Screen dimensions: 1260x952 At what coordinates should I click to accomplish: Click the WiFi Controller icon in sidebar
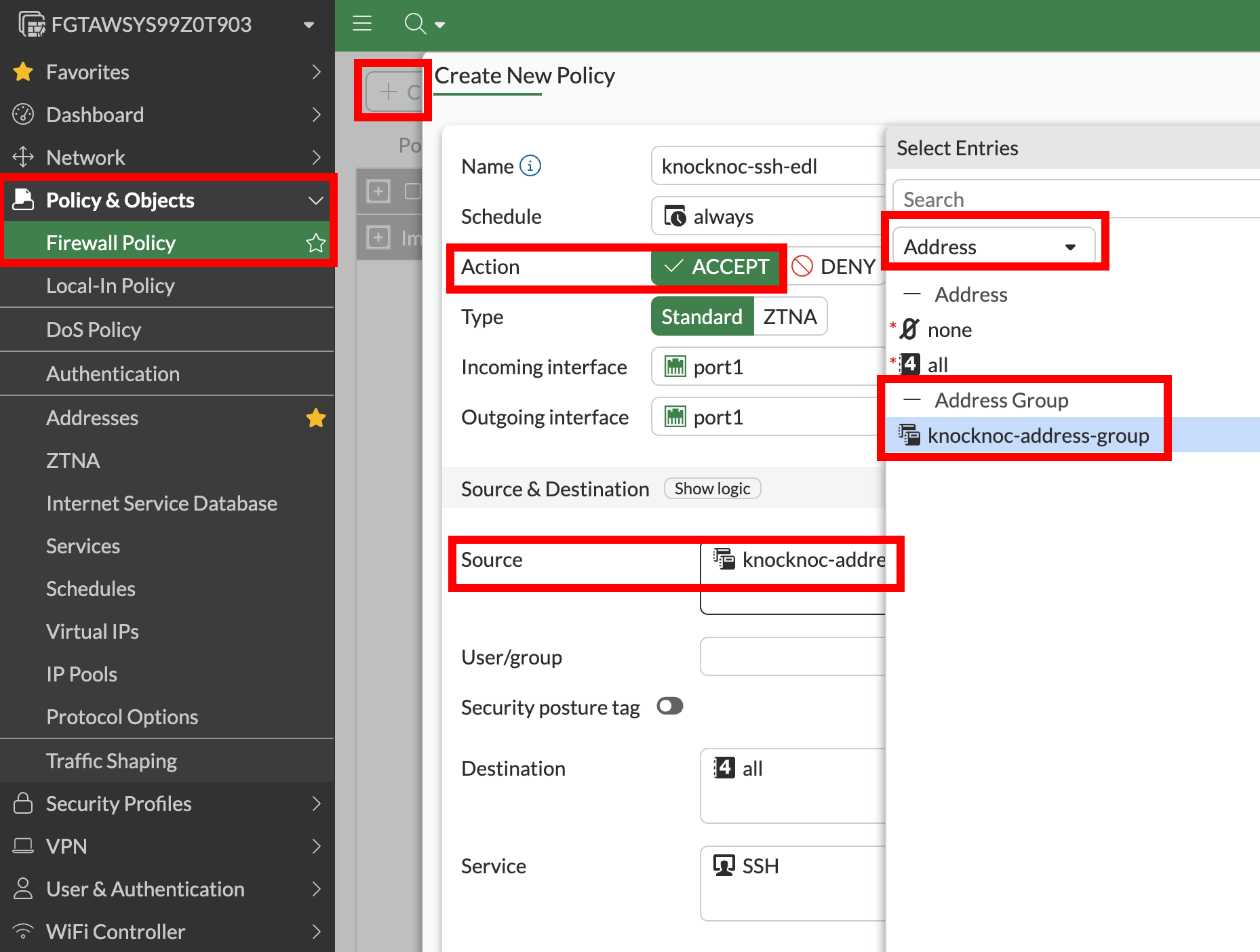click(x=23, y=932)
